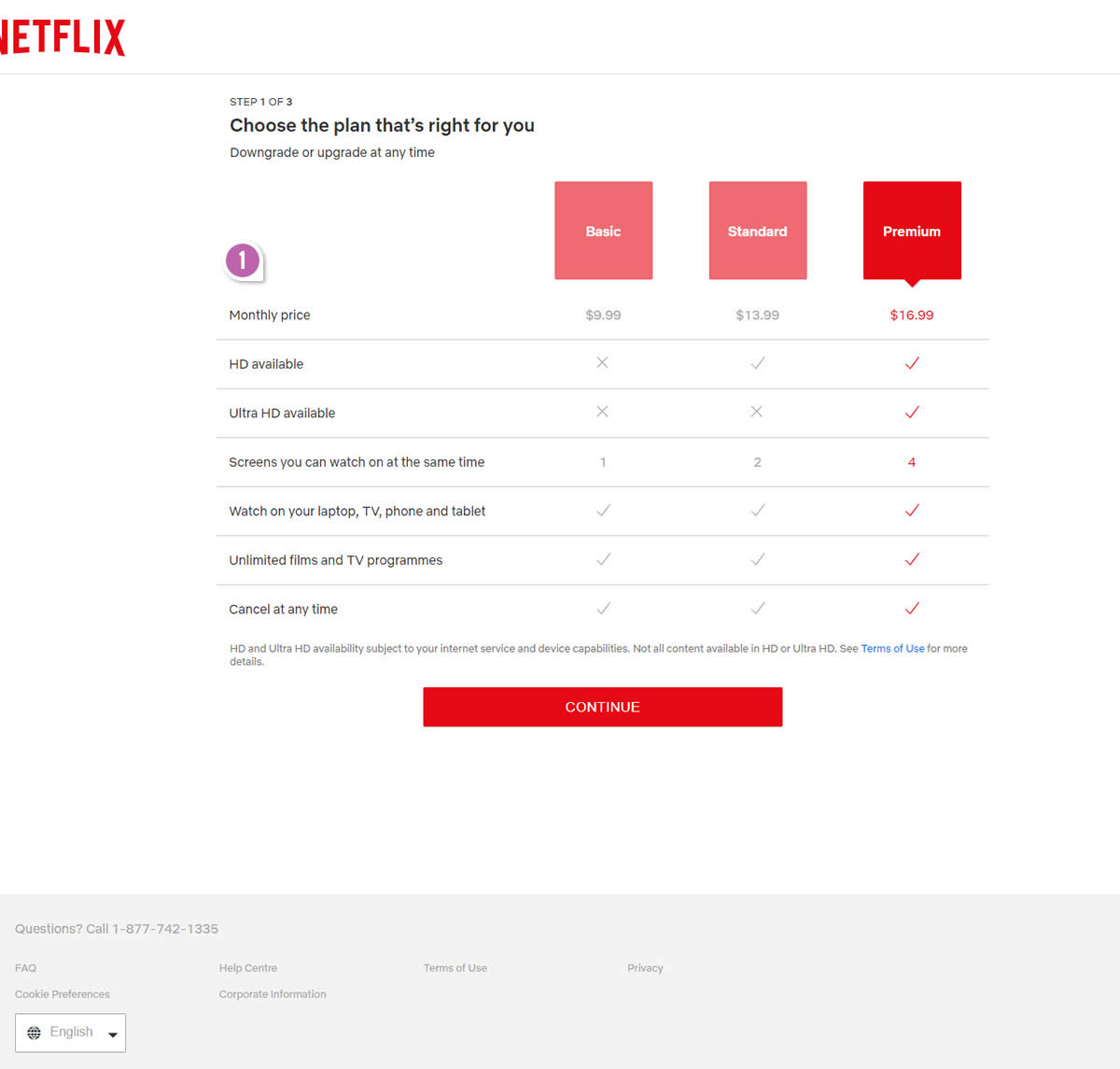Click the Netflix logo
Image resolution: width=1120 pixels, height=1069 pixels.
(x=63, y=37)
